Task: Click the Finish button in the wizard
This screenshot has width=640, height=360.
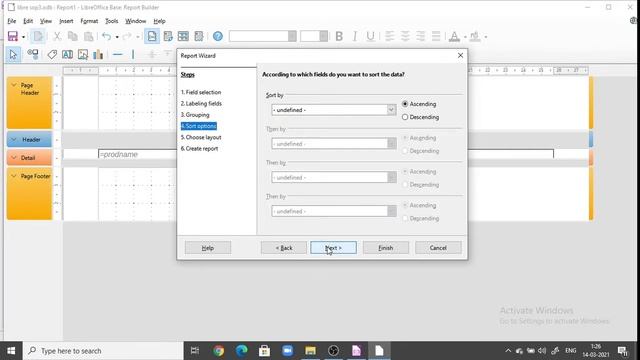Action: point(386,248)
